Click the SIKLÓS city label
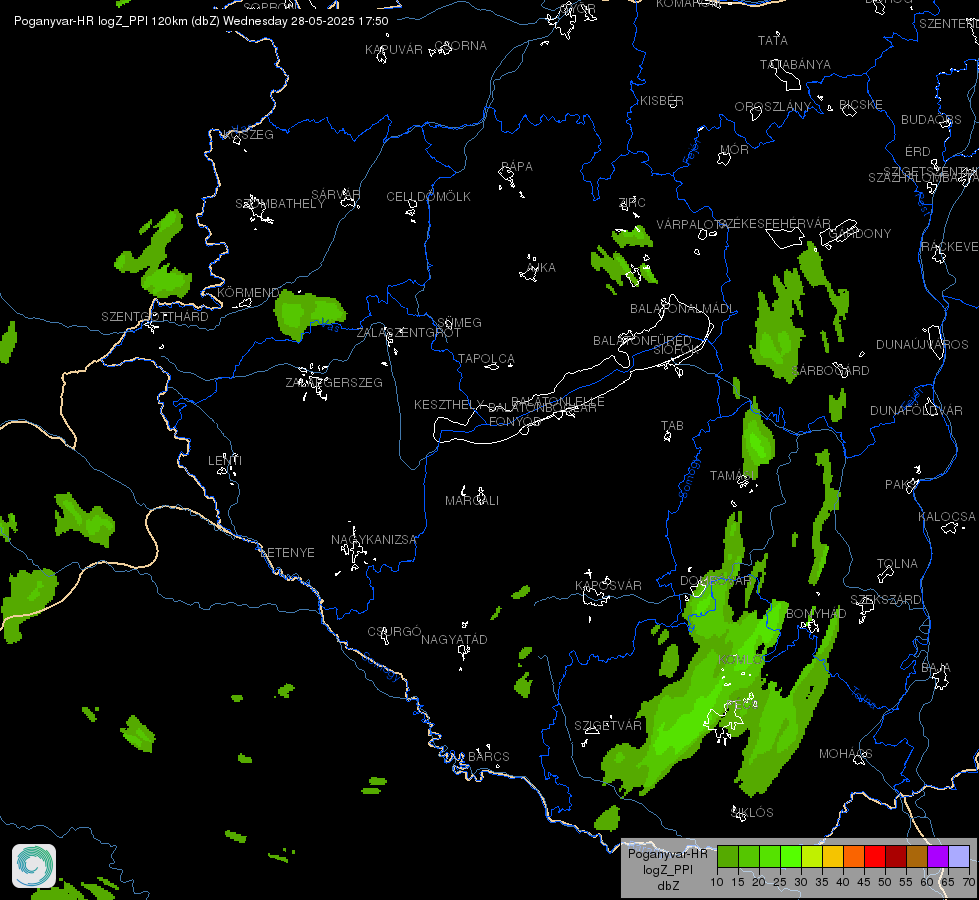The image size is (979, 900). point(752,813)
